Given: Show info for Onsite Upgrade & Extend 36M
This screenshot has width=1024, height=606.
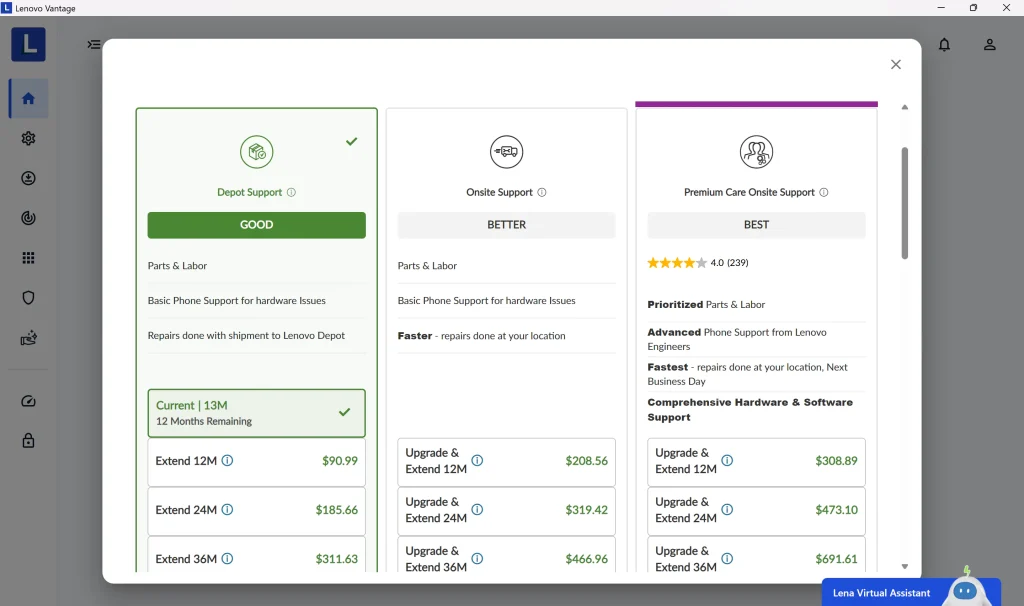Looking at the screenshot, I should pos(477,558).
